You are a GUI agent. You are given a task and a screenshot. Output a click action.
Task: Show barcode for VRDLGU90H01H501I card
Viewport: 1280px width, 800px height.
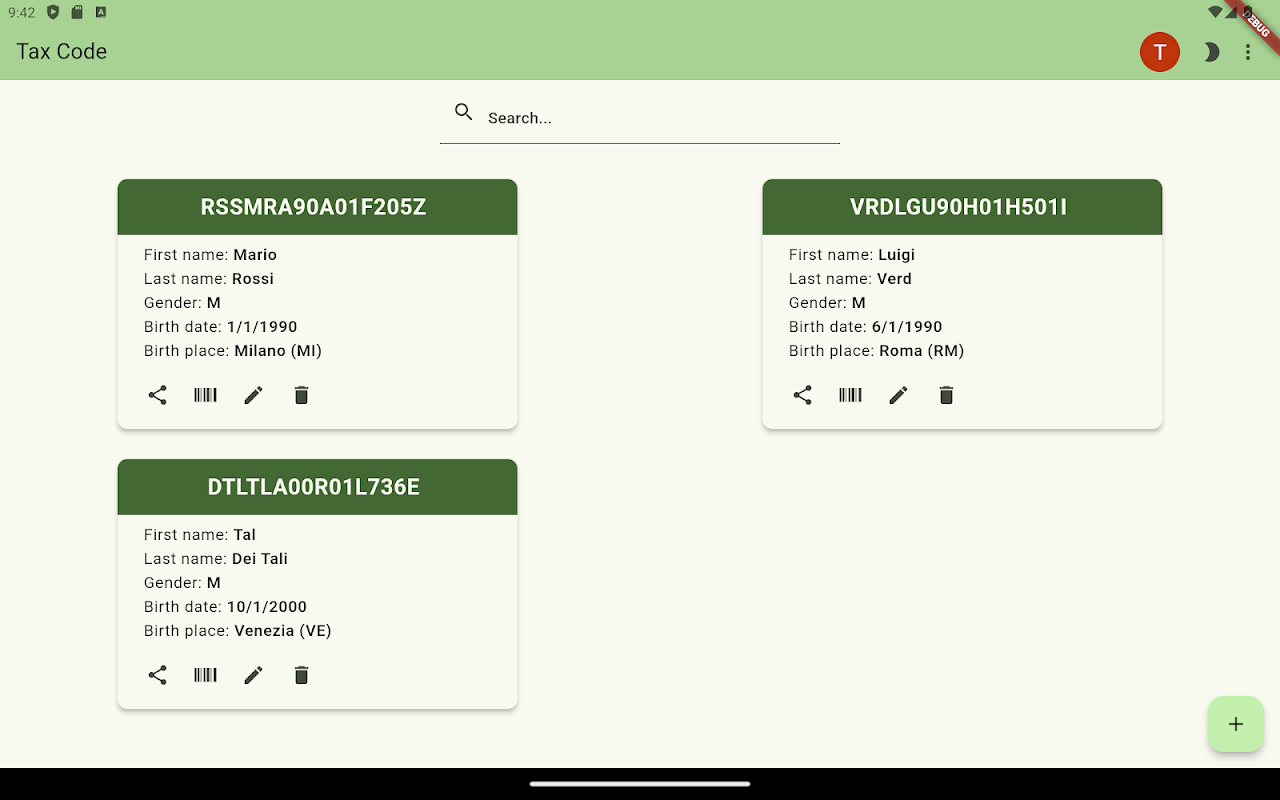pos(850,395)
